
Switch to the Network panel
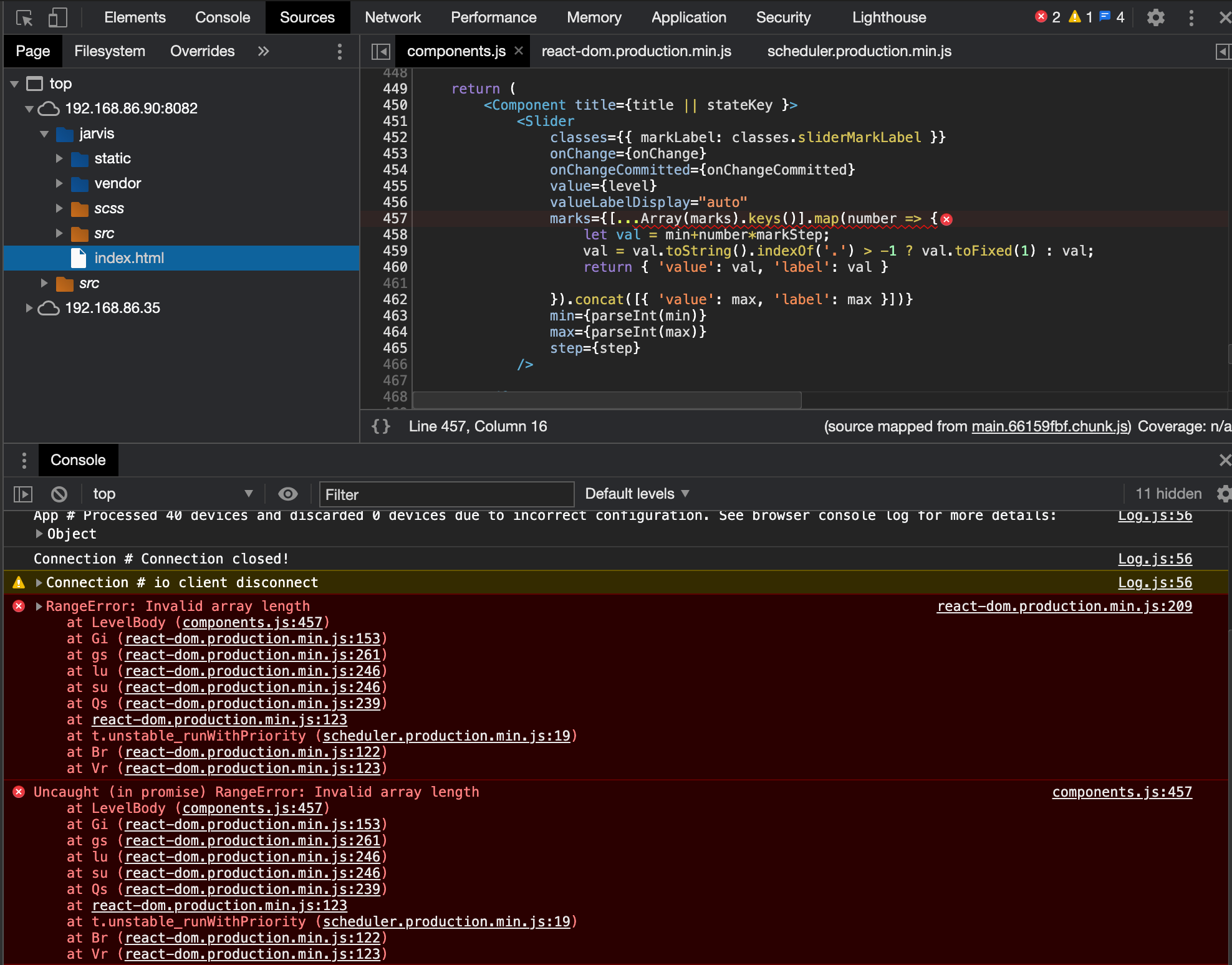coord(393,17)
